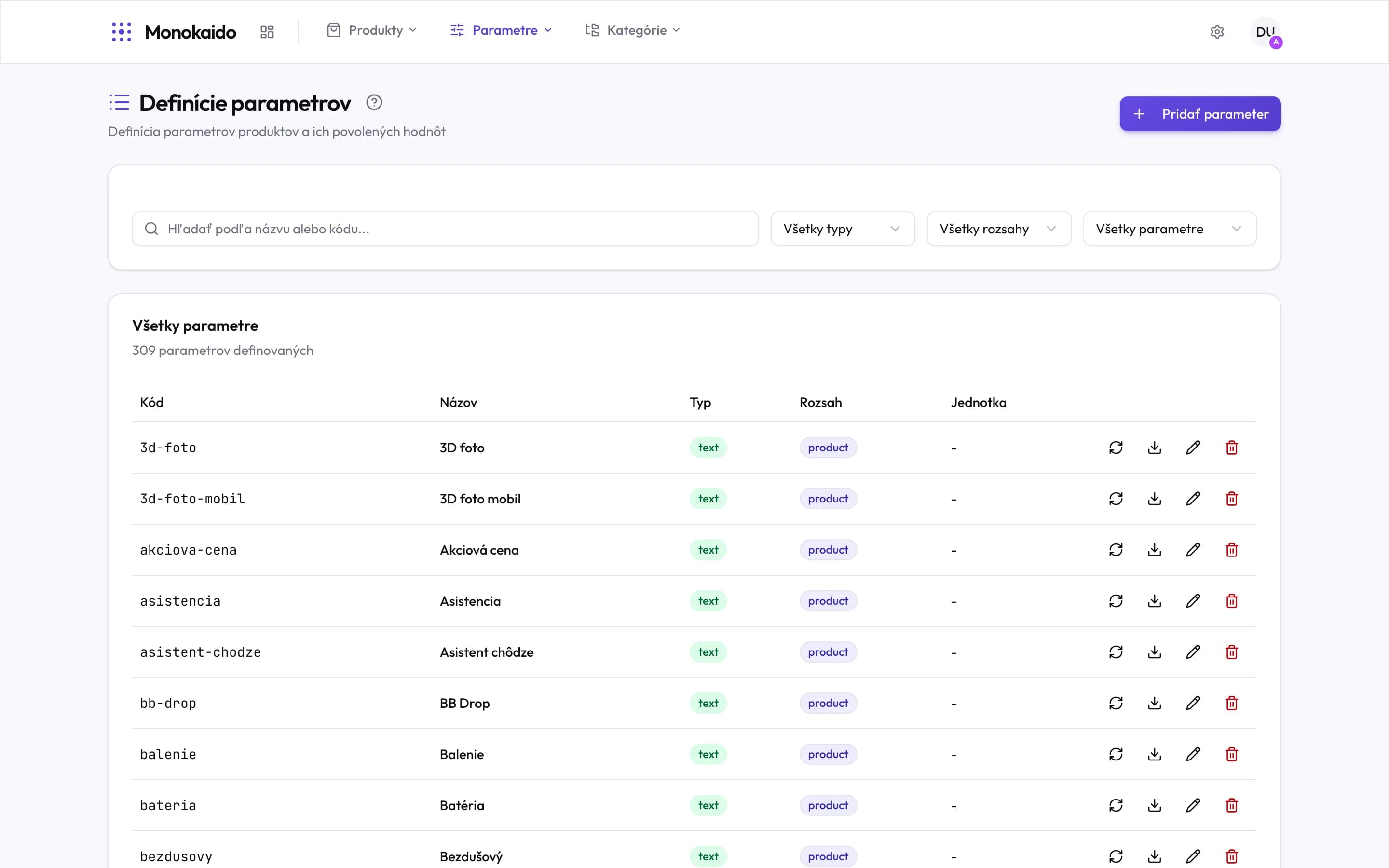This screenshot has width=1389, height=868.
Task: Sync the 3d-foto-mobil parameter
Action: [1116, 499]
